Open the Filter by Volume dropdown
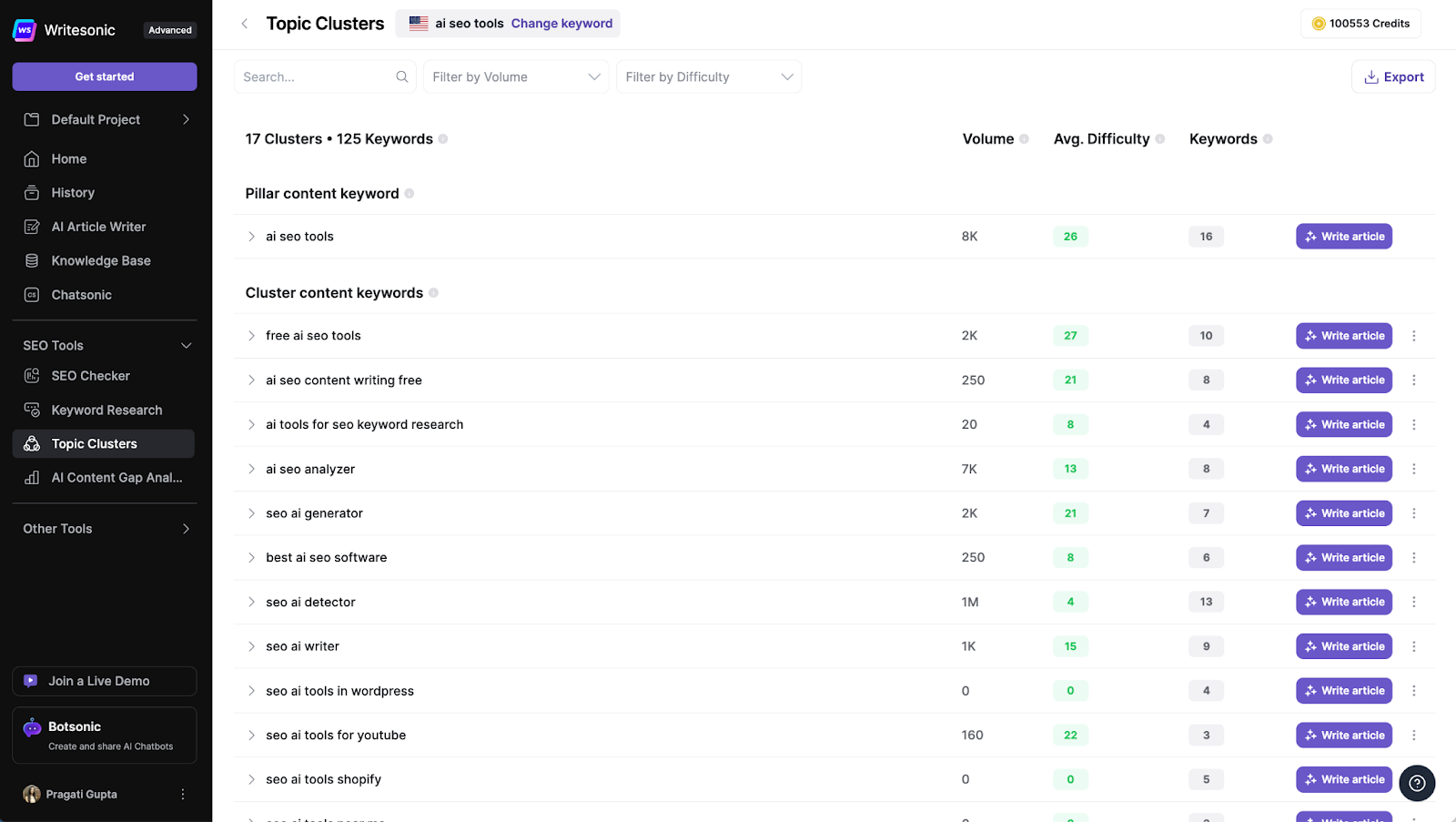The image size is (1456, 822). 516,77
